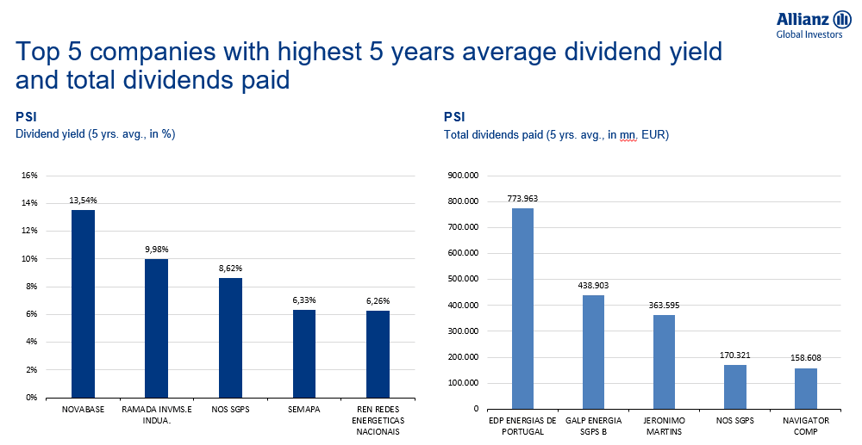862x445 pixels.
Task: Select the SEMAPA bar in left chart
Action: pos(305,353)
